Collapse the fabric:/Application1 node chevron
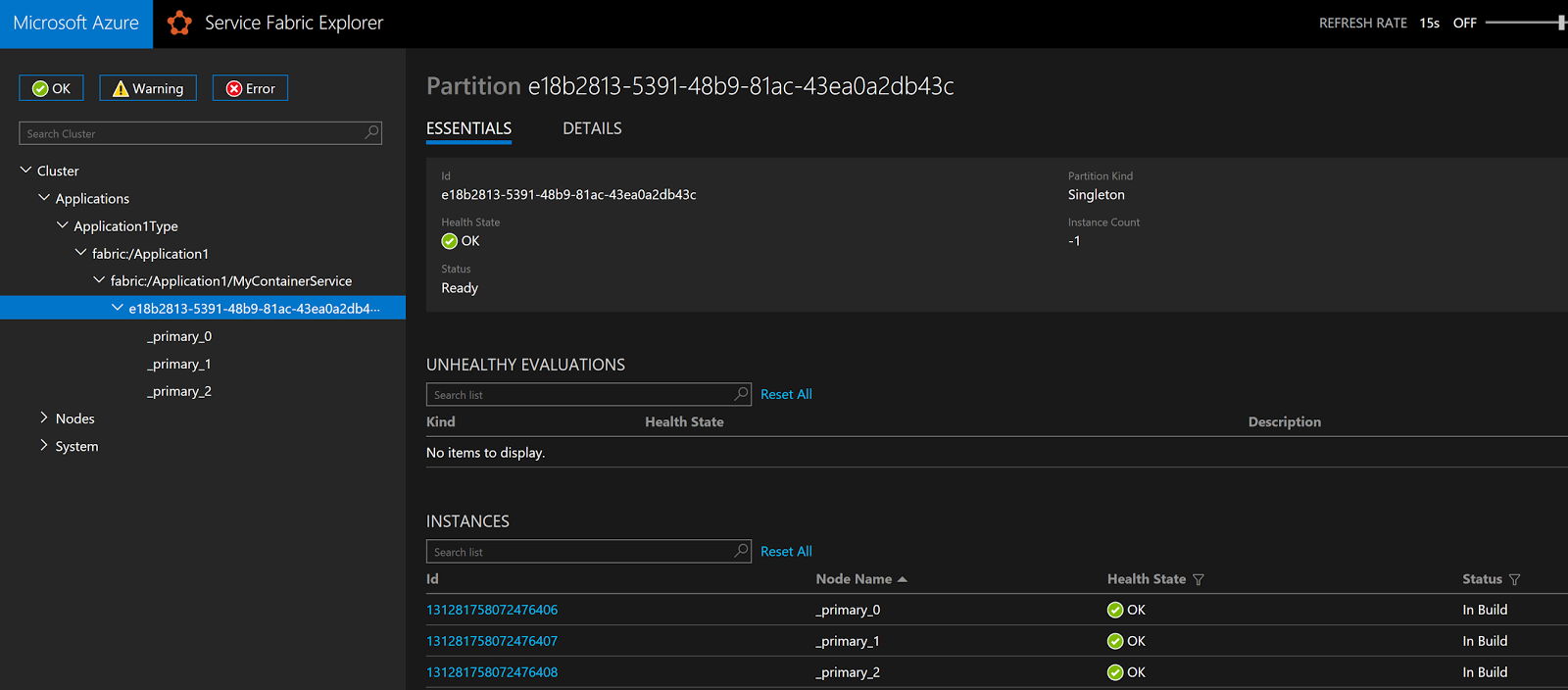 80,252
